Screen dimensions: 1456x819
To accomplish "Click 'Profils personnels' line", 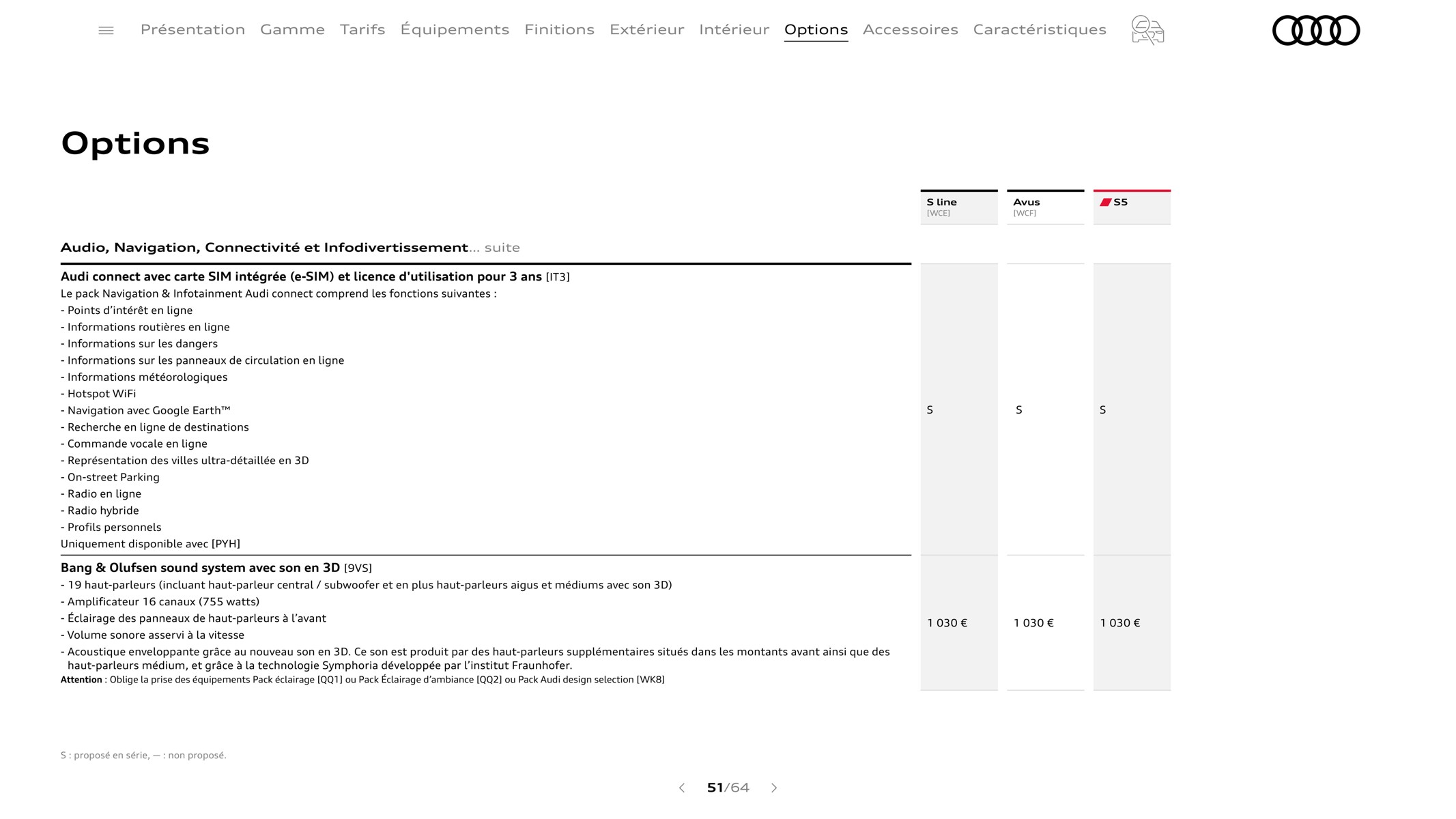I will tap(111, 527).
